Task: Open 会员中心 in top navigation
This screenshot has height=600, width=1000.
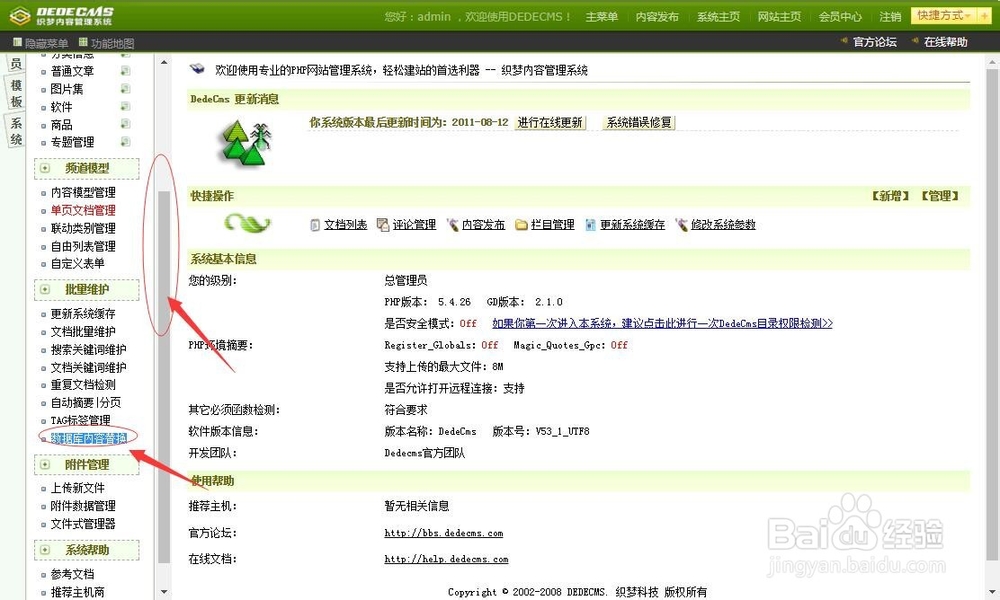Action: pyautogui.click(x=840, y=17)
